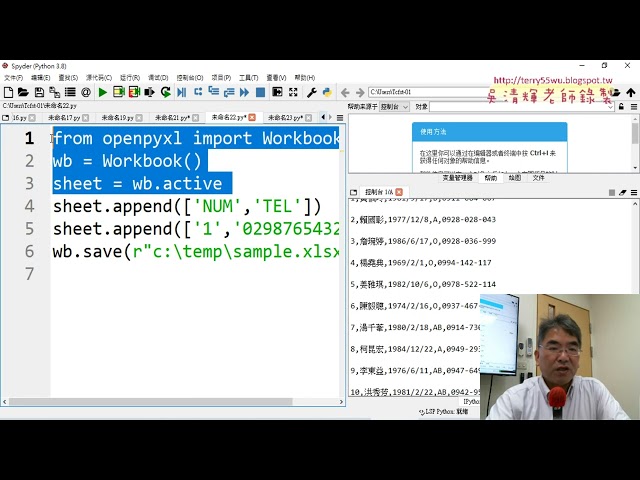This screenshot has height=480, width=640.
Task: Switch to the 未命名17.py editor tab
Action: [64, 118]
